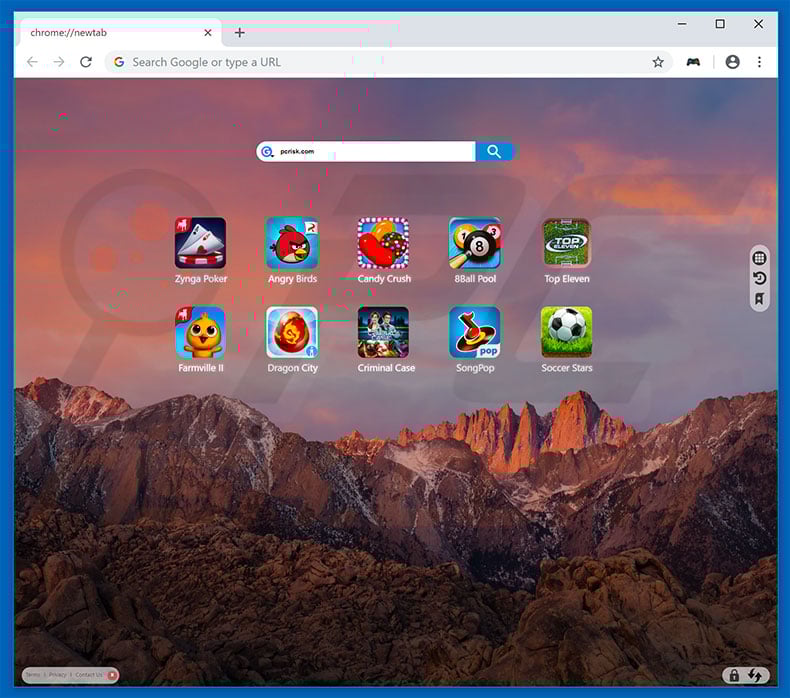
Task: Click the Google logo in the address bar
Action: (x=119, y=62)
